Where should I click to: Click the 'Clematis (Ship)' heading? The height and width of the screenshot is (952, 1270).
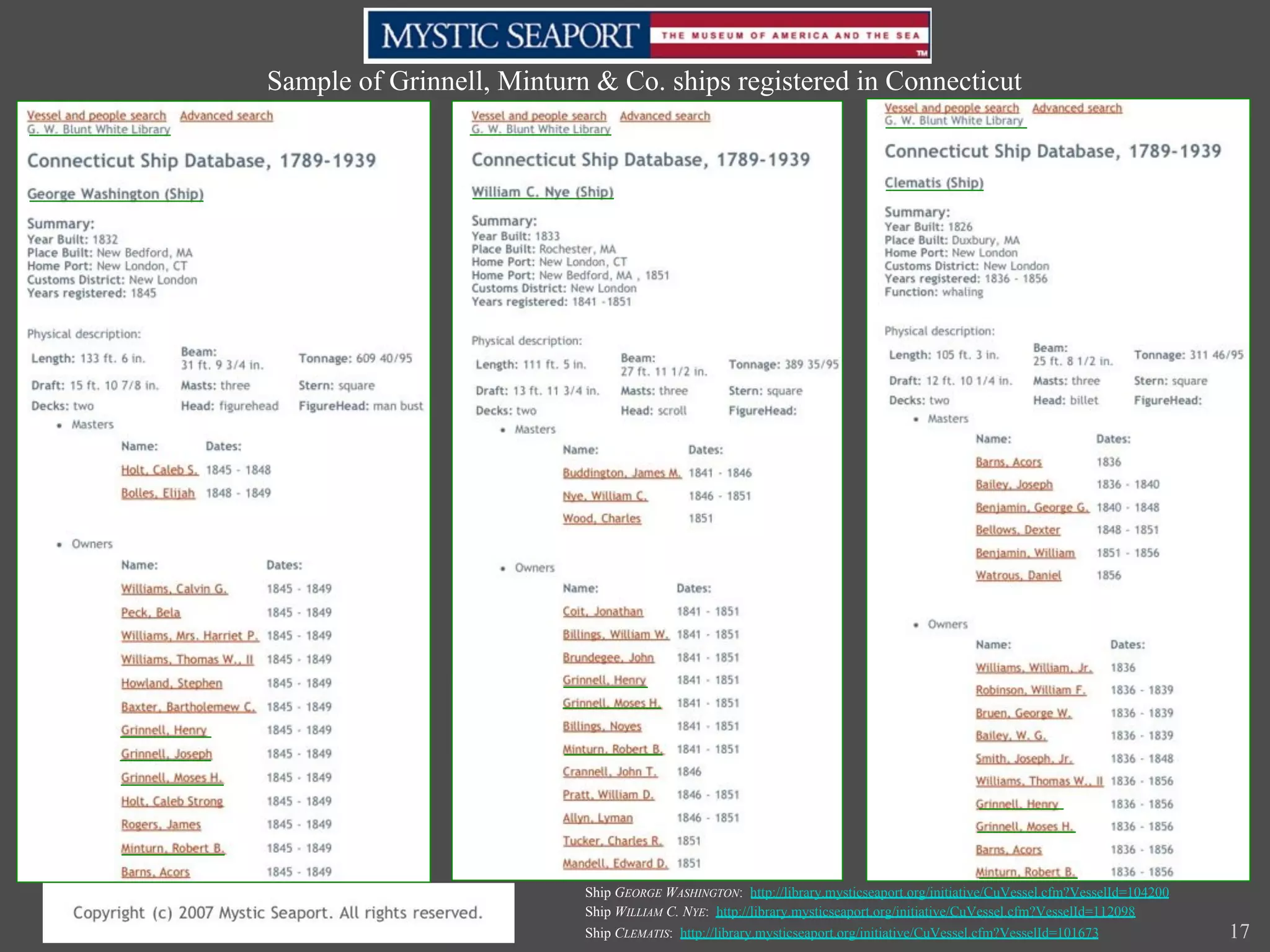pos(934,183)
